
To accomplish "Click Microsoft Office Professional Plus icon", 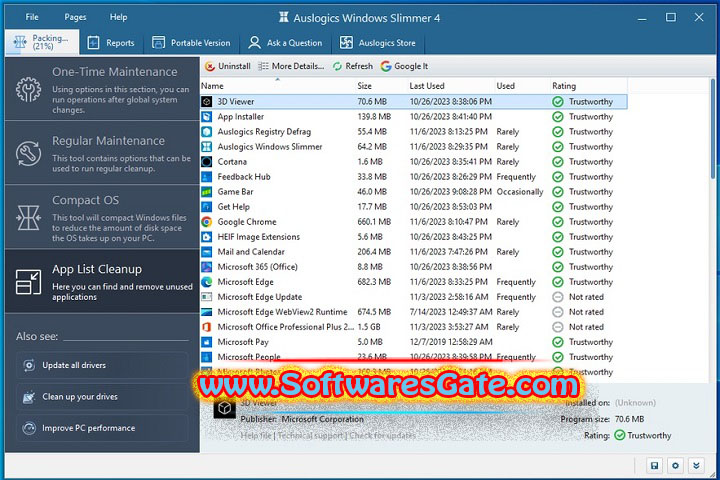I will 207,327.
